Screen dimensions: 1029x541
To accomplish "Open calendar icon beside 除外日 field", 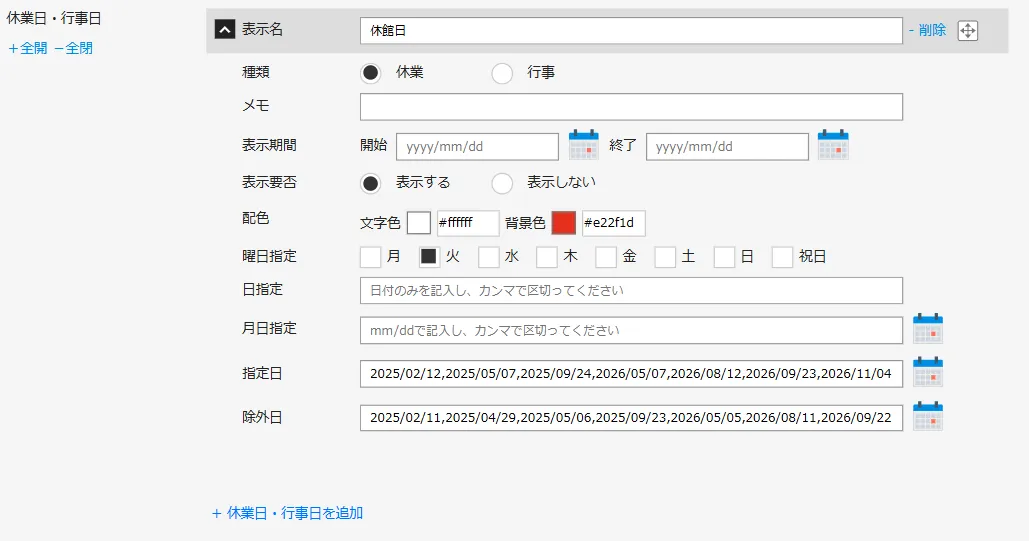I will pos(927,417).
